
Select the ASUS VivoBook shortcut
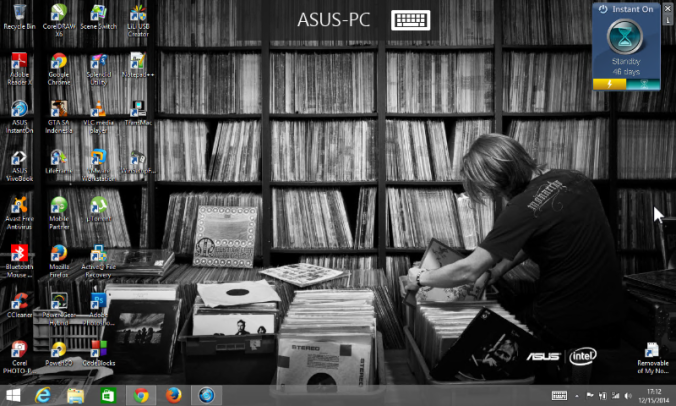pyautogui.click(x=19, y=165)
